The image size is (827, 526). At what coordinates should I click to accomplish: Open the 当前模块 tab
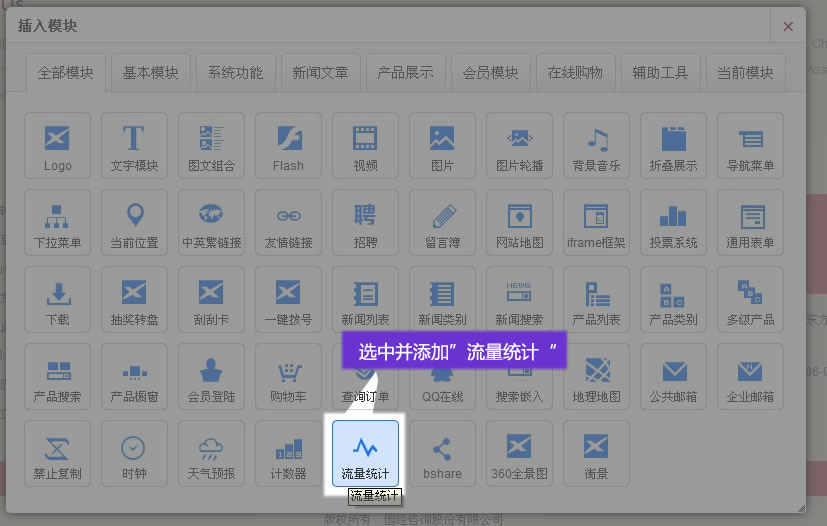[745, 73]
